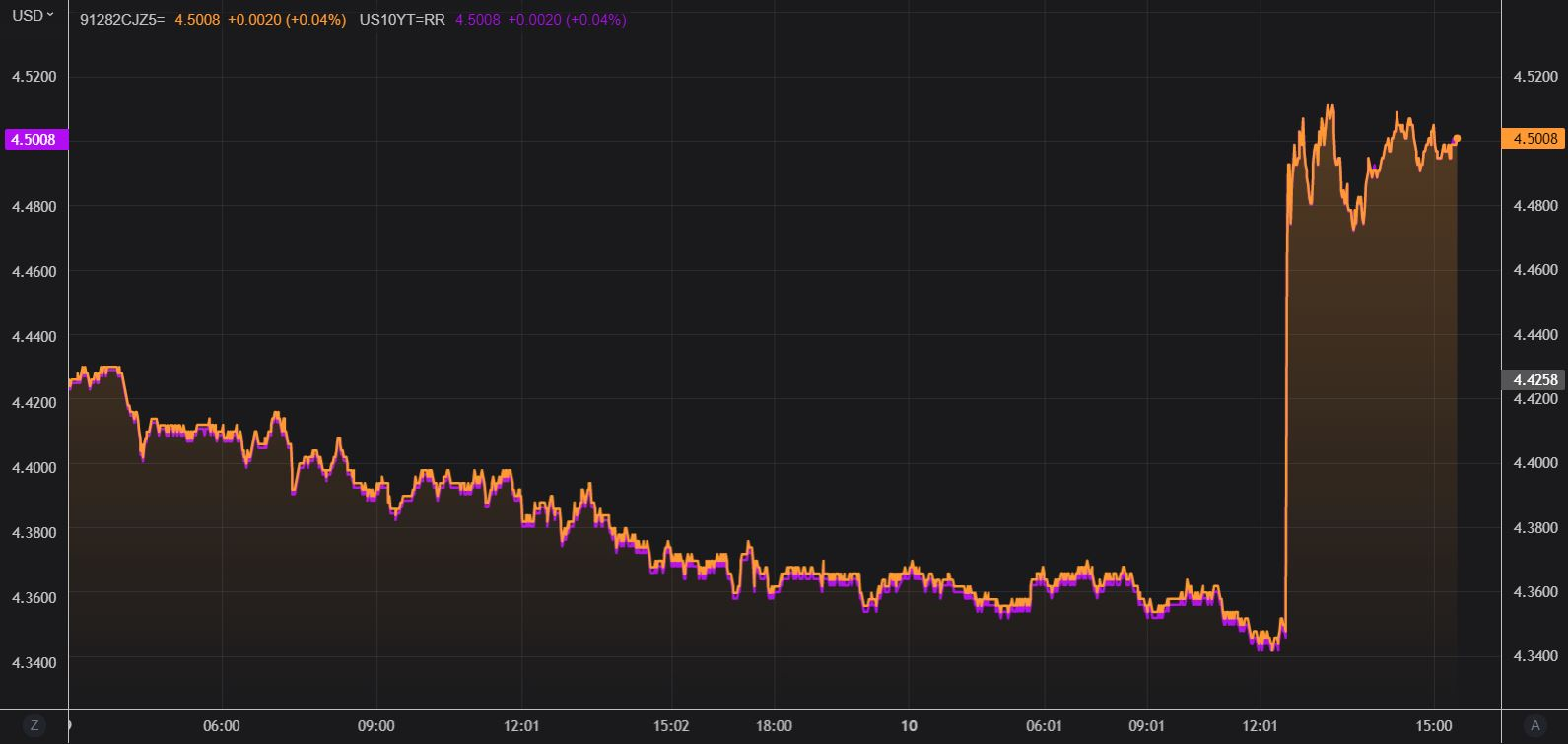
Task: Click the orange 4.5008 legend value
Action: point(196,19)
